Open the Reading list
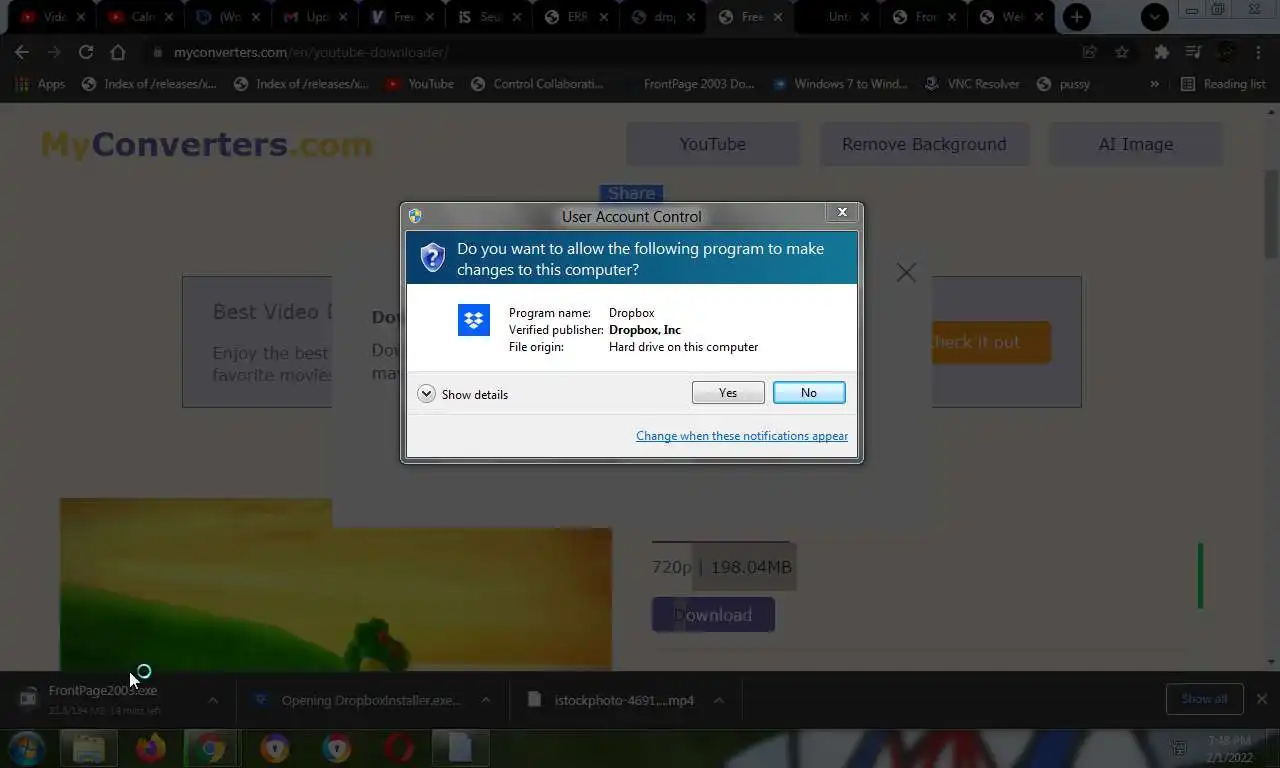1280x768 pixels. 1224,84
